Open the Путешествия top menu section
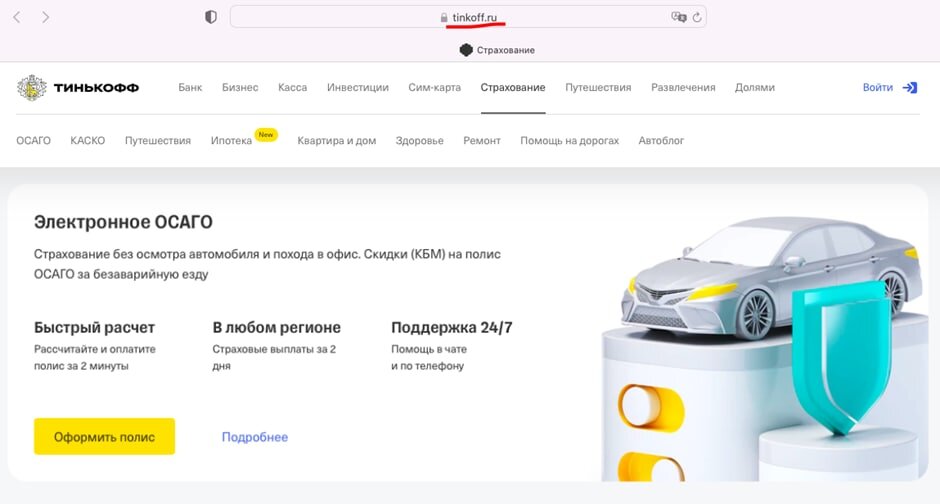 (x=598, y=87)
